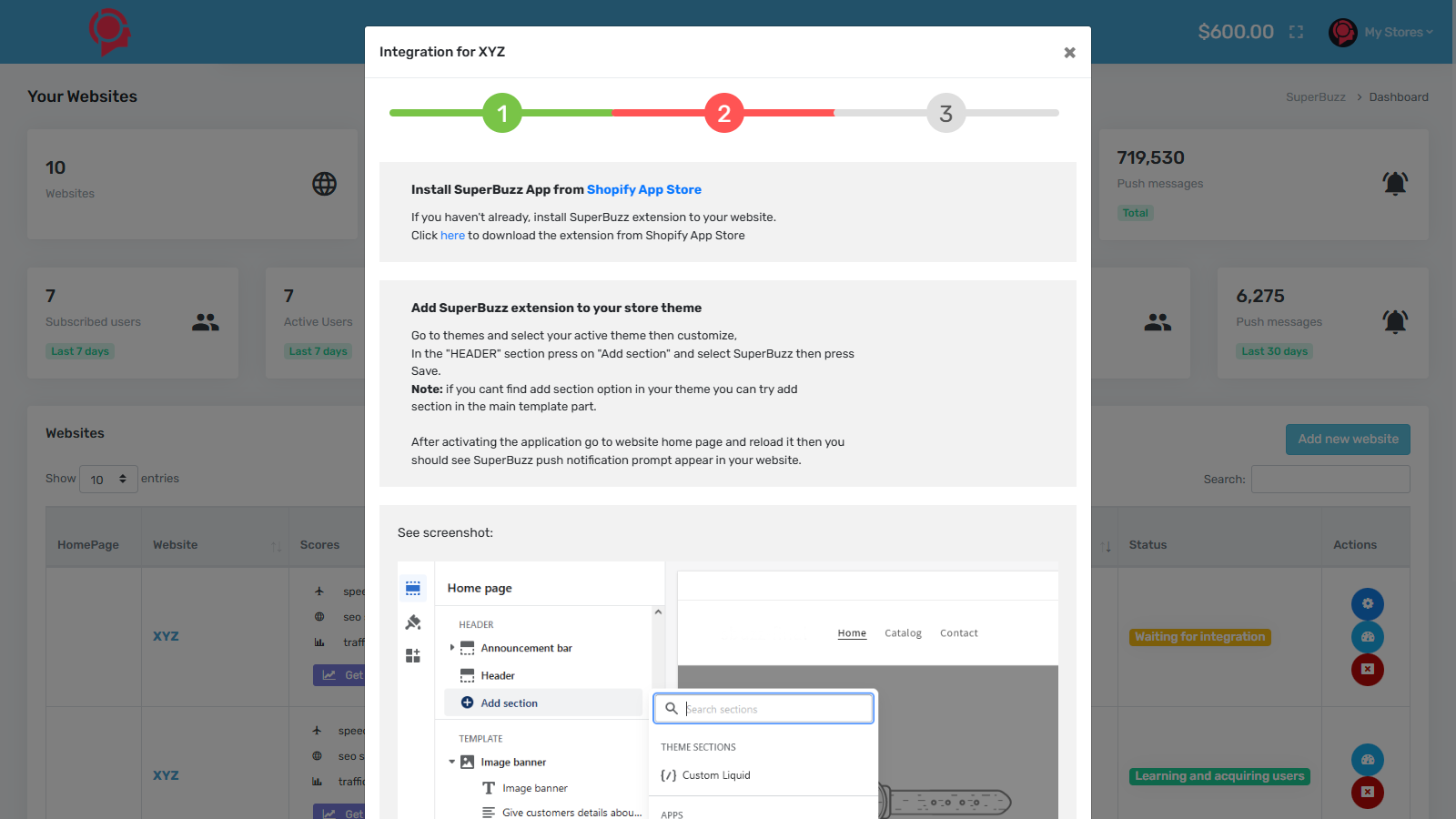The height and width of the screenshot is (819, 1456).
Task: Click Last 7 days badge under Subscribed users
Action: (80, 351)
